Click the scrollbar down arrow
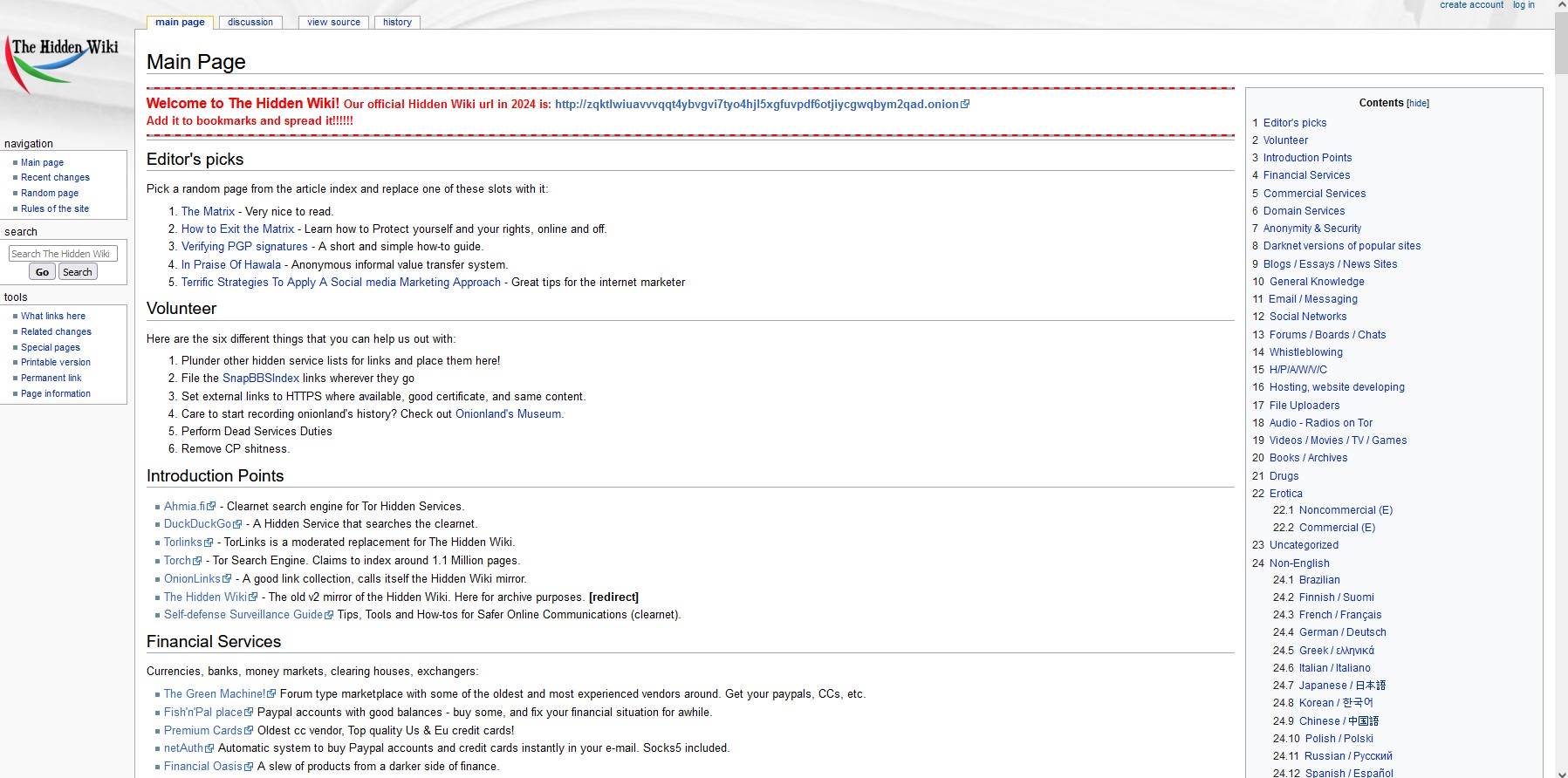This screenshot has width=1568, height=778. [x=1560, y=772]
